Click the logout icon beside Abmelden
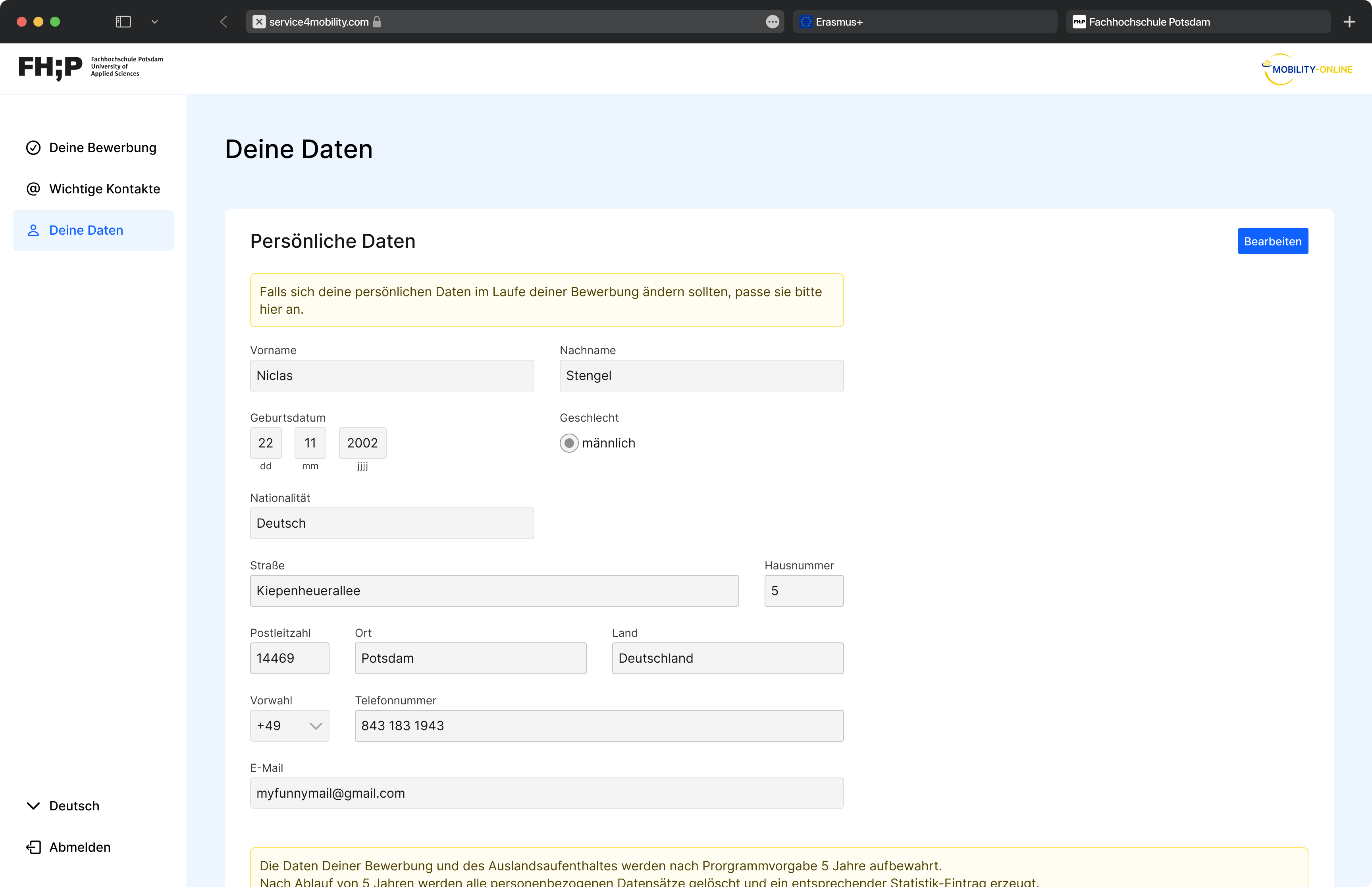 click(x=33, y=847)
